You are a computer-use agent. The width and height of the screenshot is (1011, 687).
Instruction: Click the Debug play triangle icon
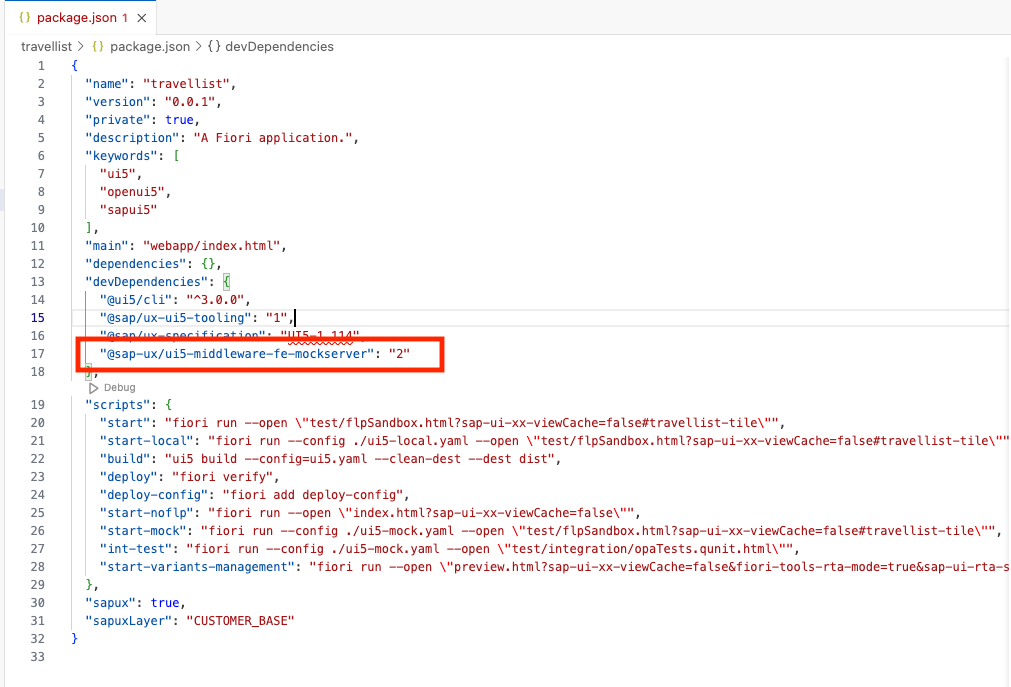(x=93, y=388)
